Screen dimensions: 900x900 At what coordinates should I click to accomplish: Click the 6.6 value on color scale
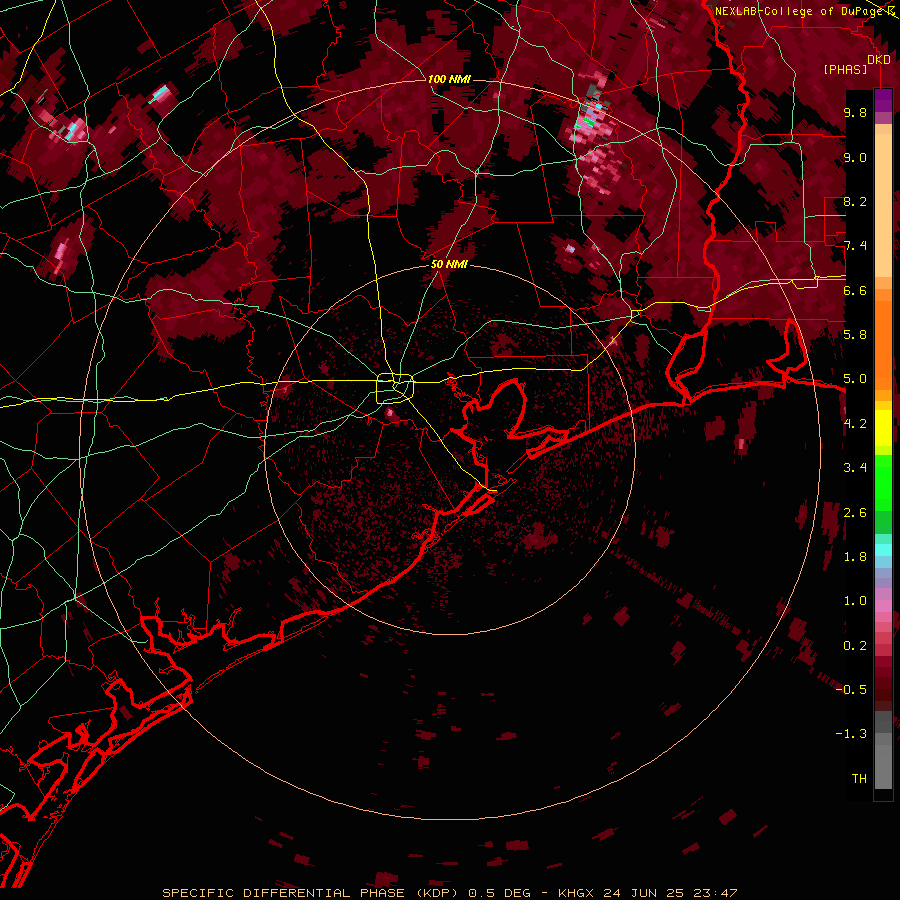click(x=855, y=290)
